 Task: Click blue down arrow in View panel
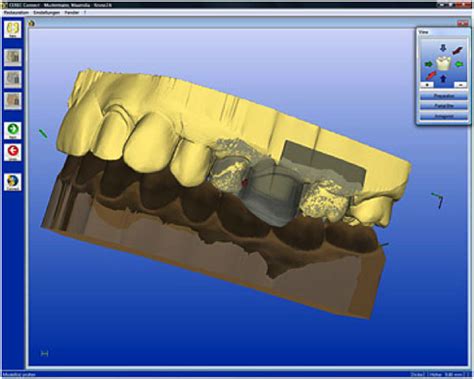point(443,49)
